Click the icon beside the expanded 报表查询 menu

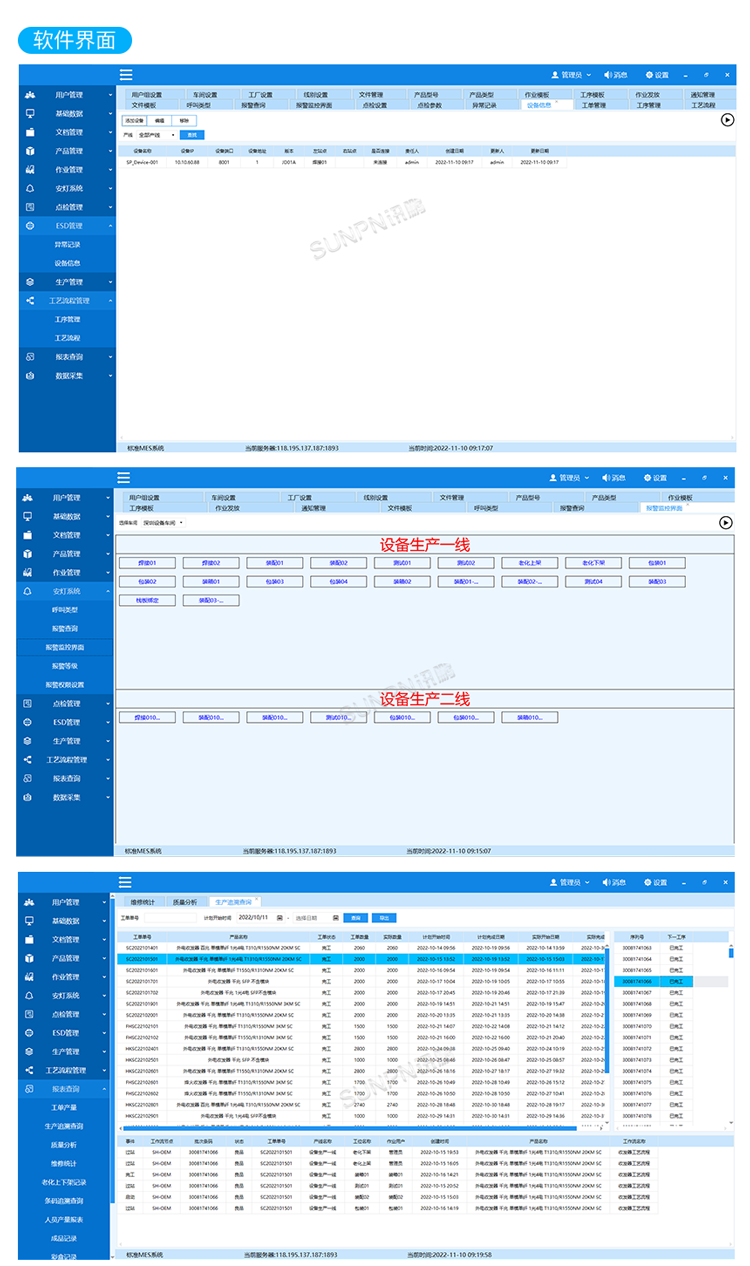pyautogui.click(x=29, y=1089)
